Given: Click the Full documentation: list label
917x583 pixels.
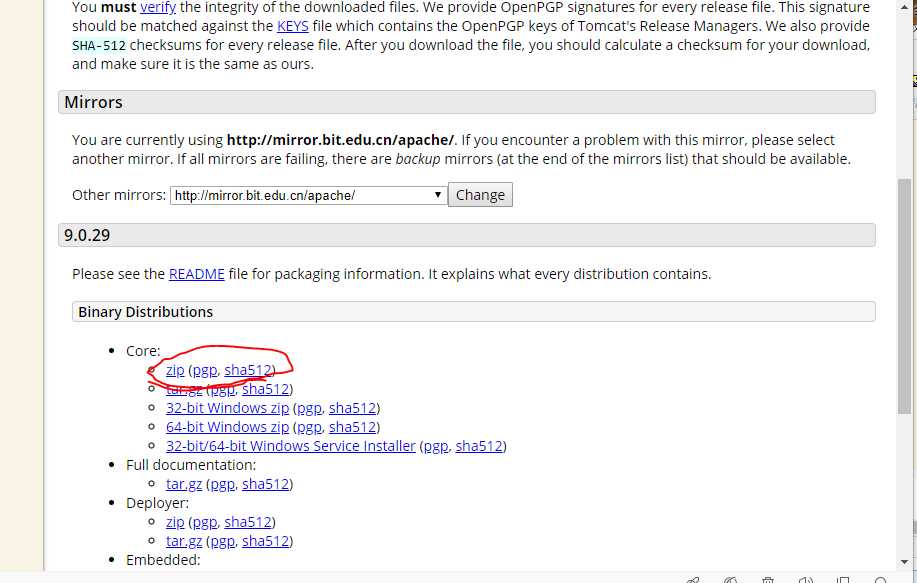Looking at the screenshot, I should pyautogui.click(x=191, y=465).
